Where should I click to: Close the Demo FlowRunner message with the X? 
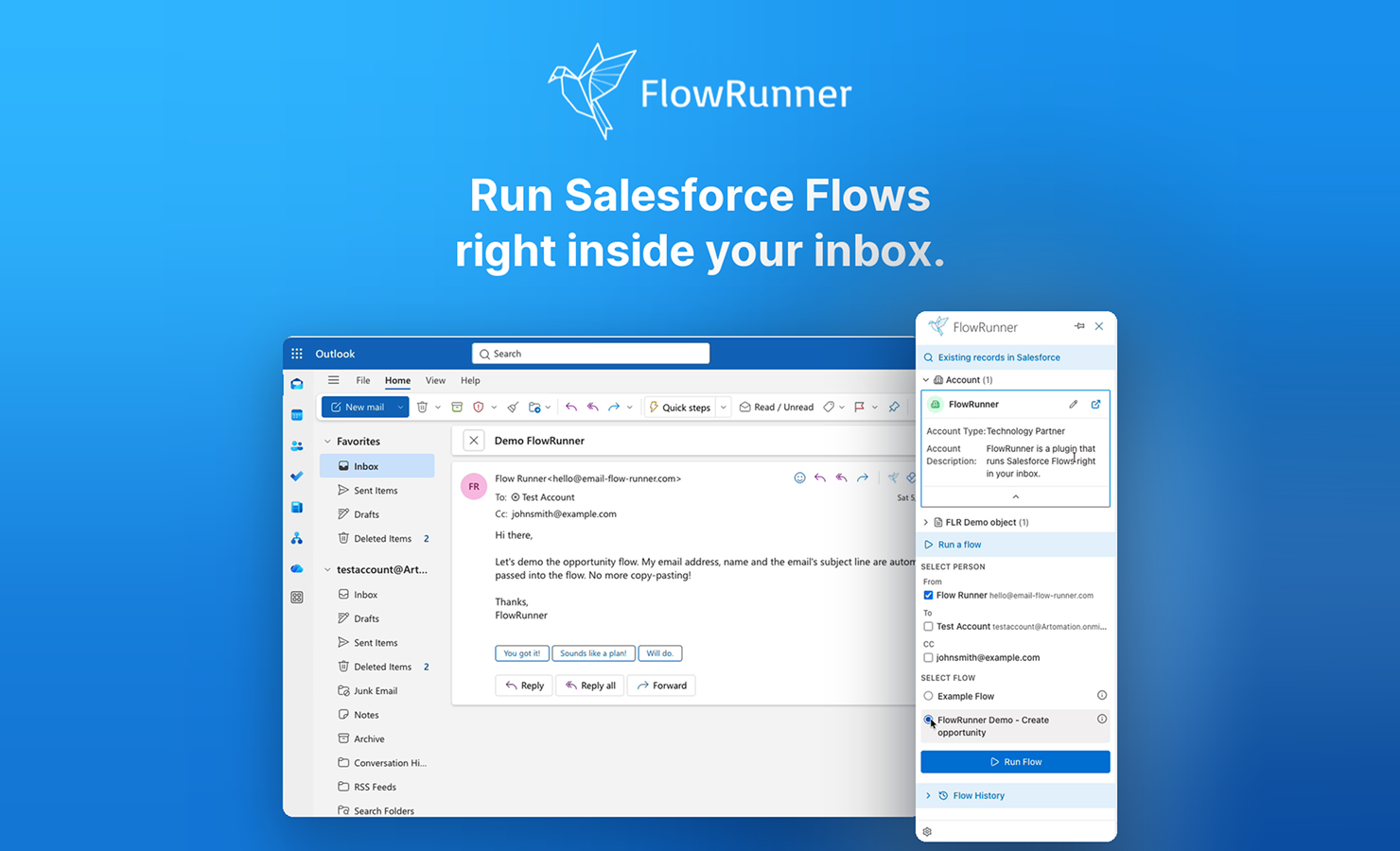click(x=474, y=441)
